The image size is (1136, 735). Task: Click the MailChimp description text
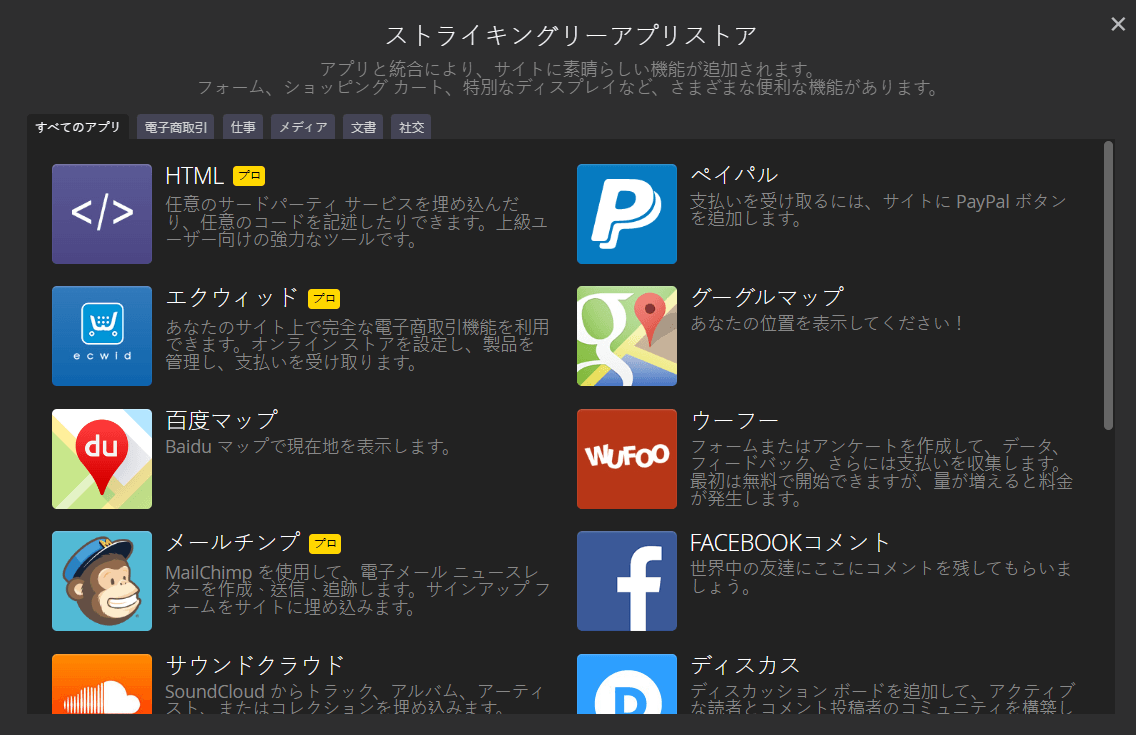click(x=358, y=589)
